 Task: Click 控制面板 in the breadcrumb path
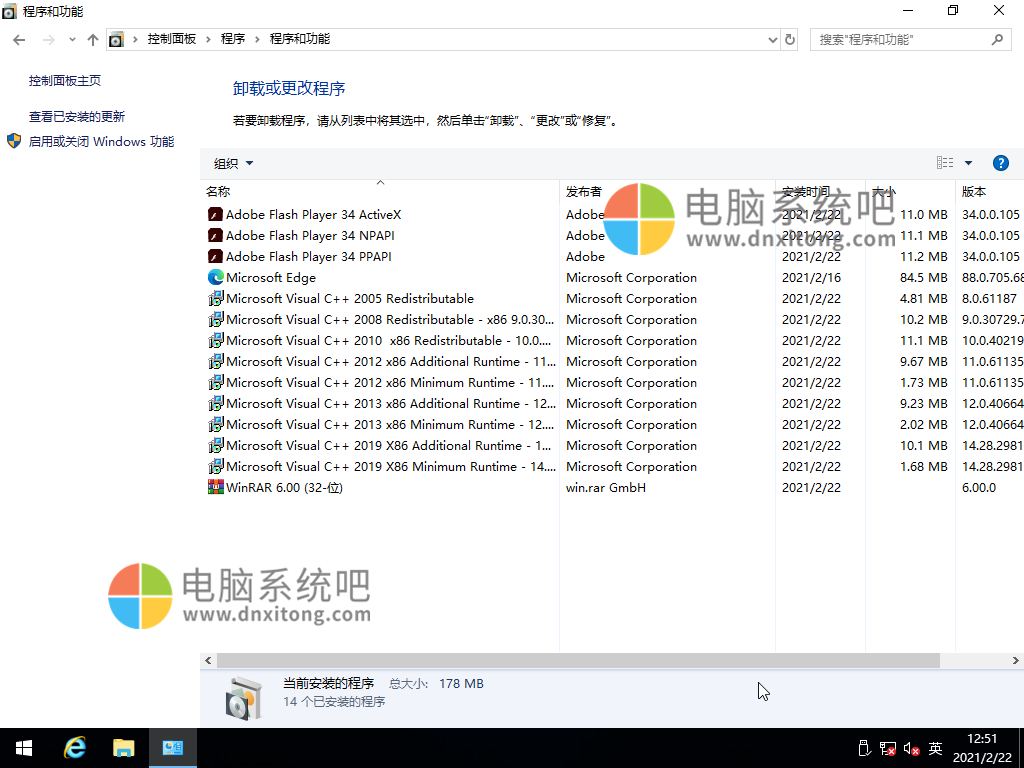pos(172,39)
